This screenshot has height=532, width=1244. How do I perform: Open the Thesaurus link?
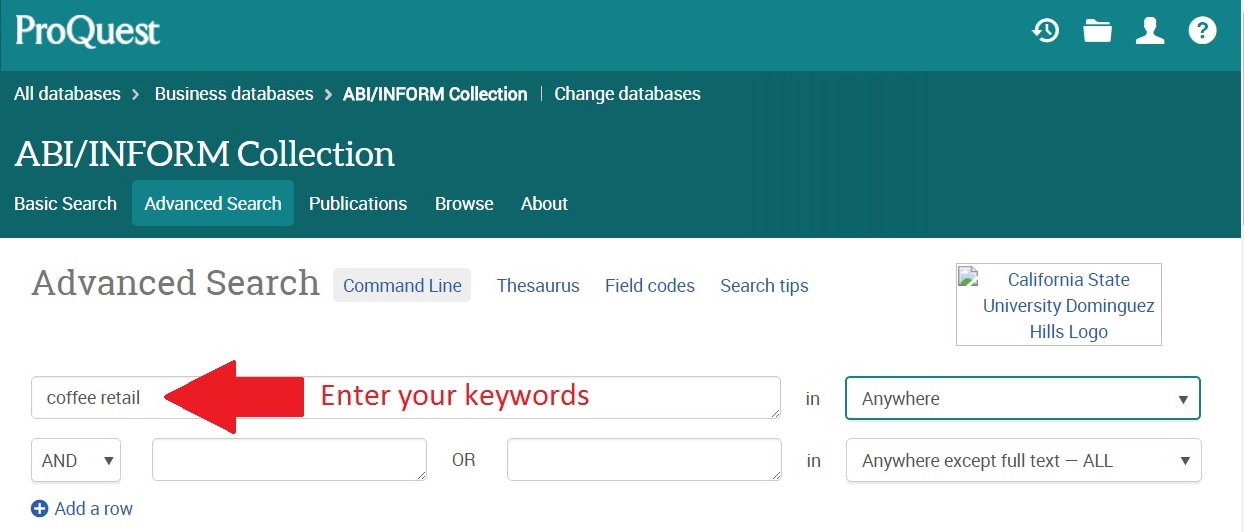point(538,285)
